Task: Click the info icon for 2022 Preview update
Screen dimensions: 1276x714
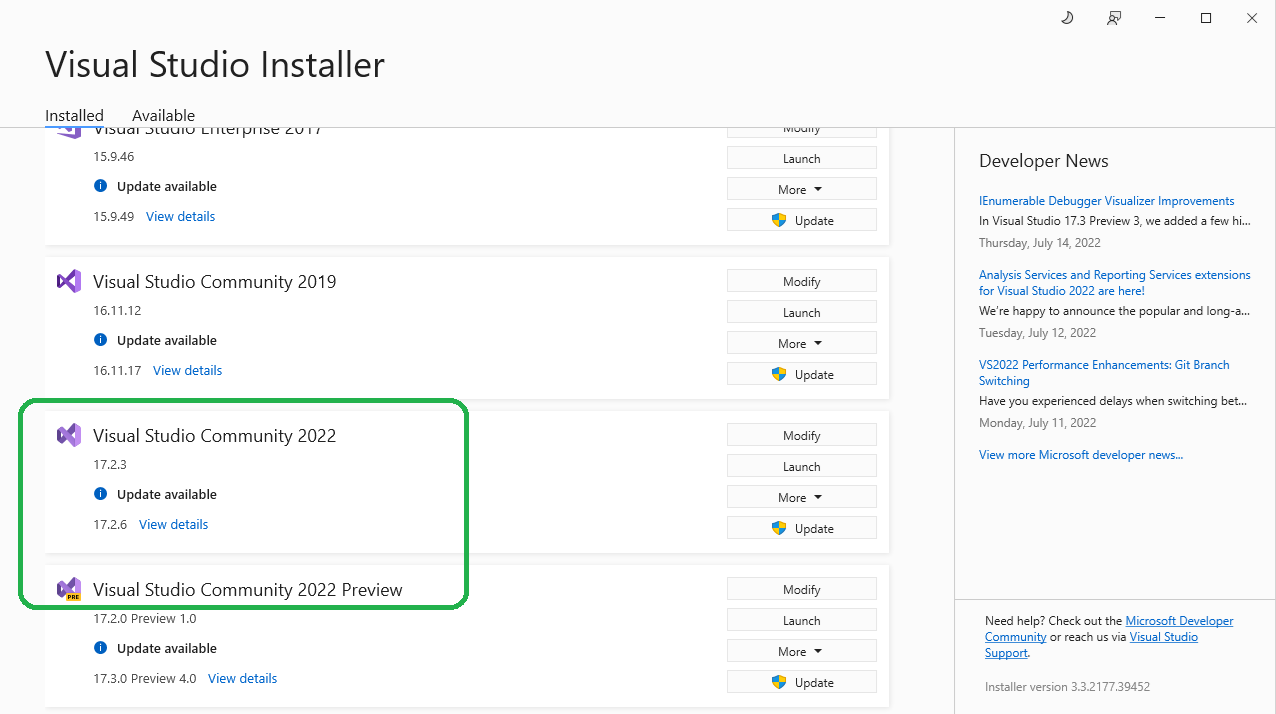Action: coord(100,648)
